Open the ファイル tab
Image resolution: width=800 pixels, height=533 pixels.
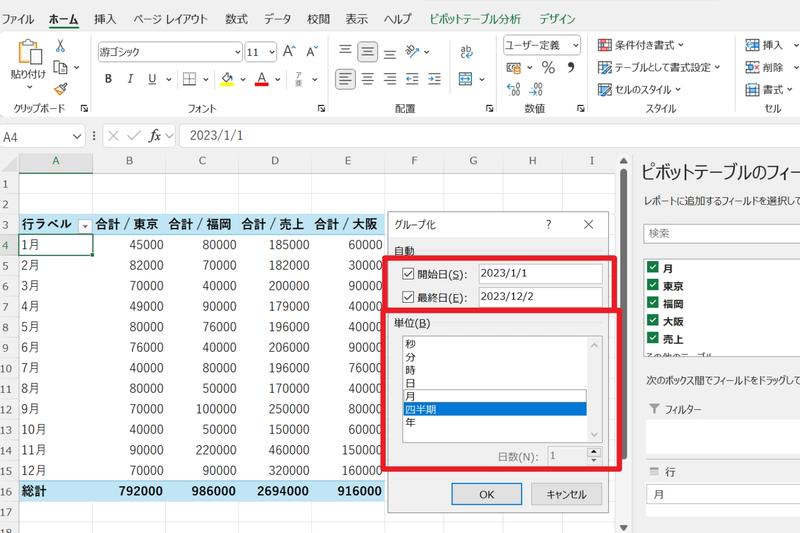tap(18, 19)
